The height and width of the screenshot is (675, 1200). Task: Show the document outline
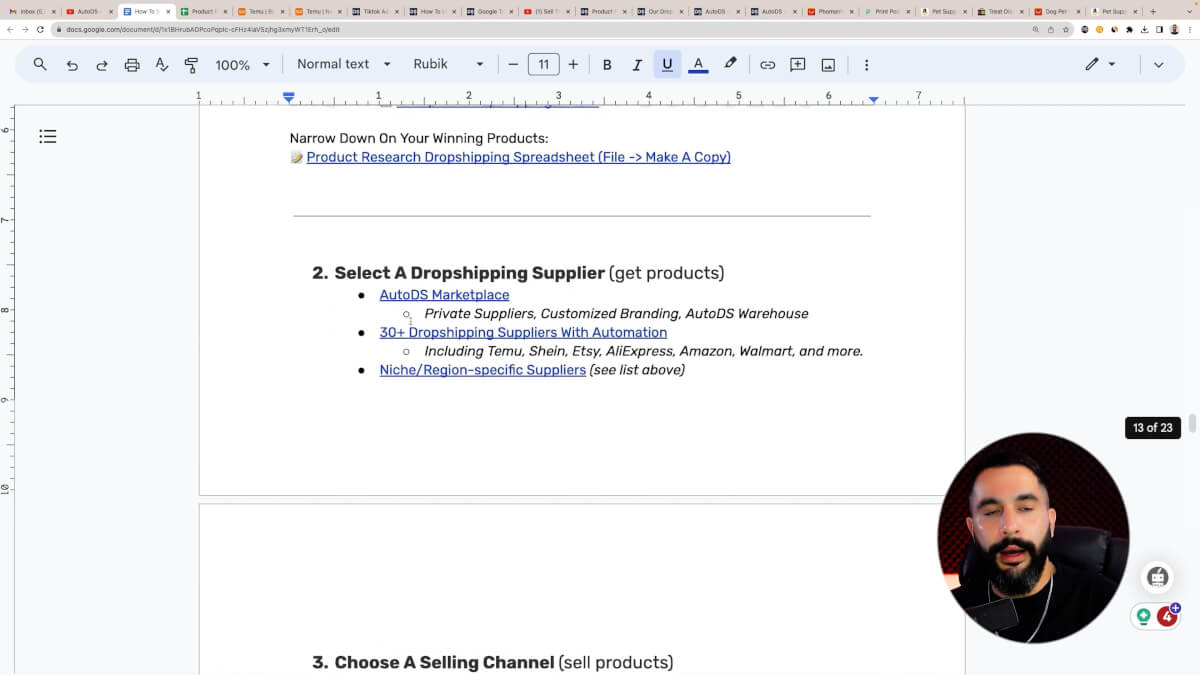point(48,136)
